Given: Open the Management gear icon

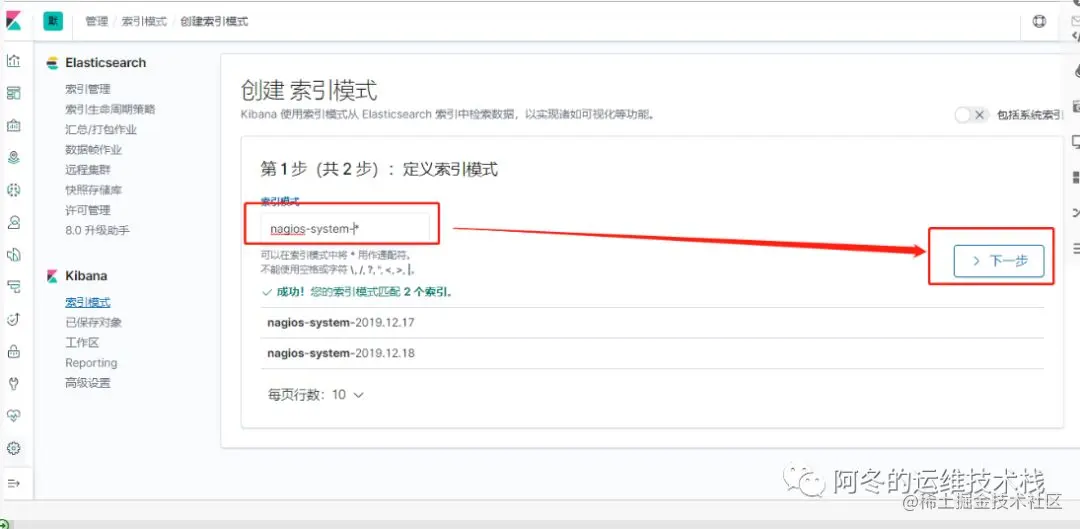Looking at the screenshot, I should point(13,448).
